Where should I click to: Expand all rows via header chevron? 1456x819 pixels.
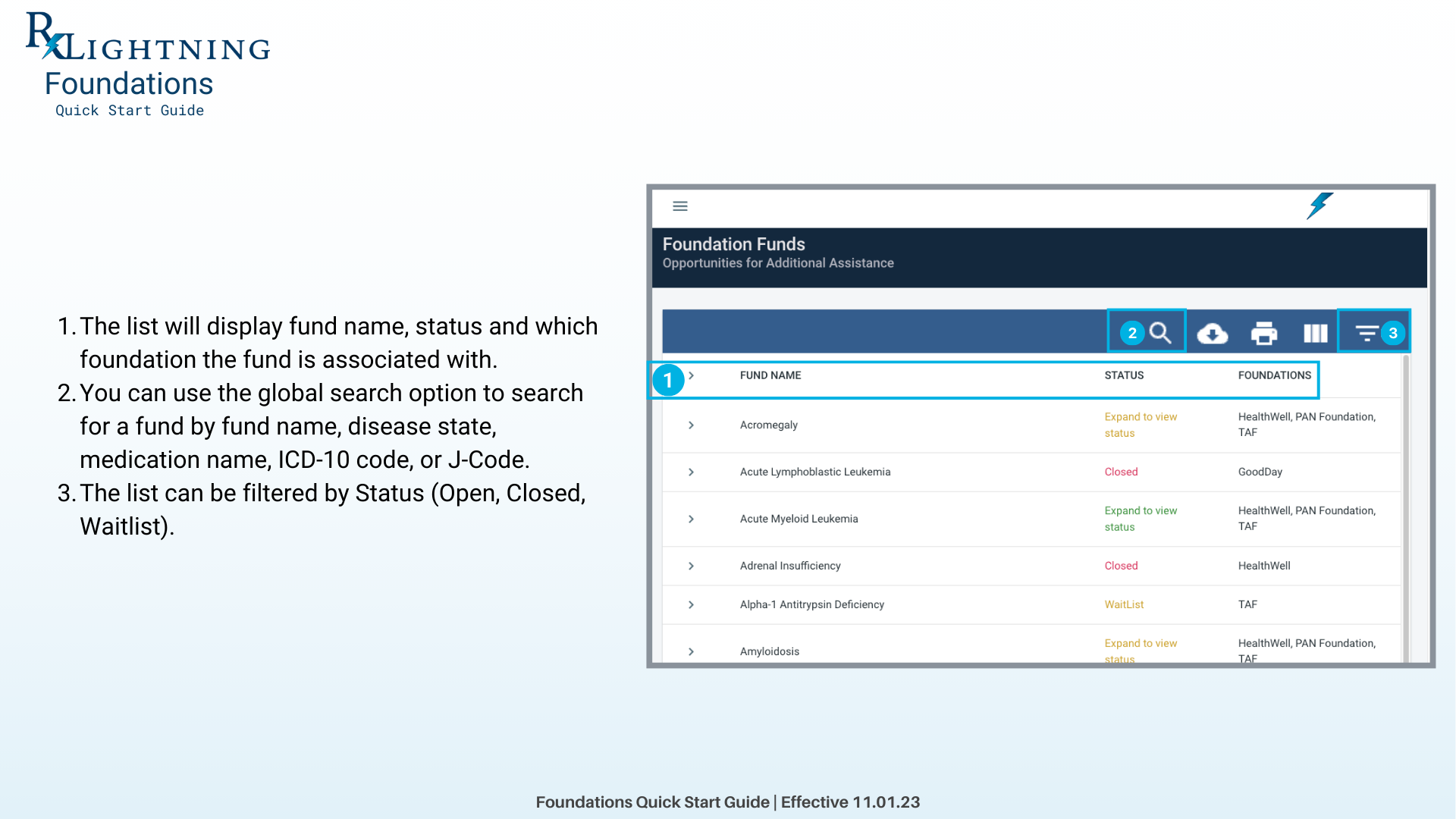(692, 376)
